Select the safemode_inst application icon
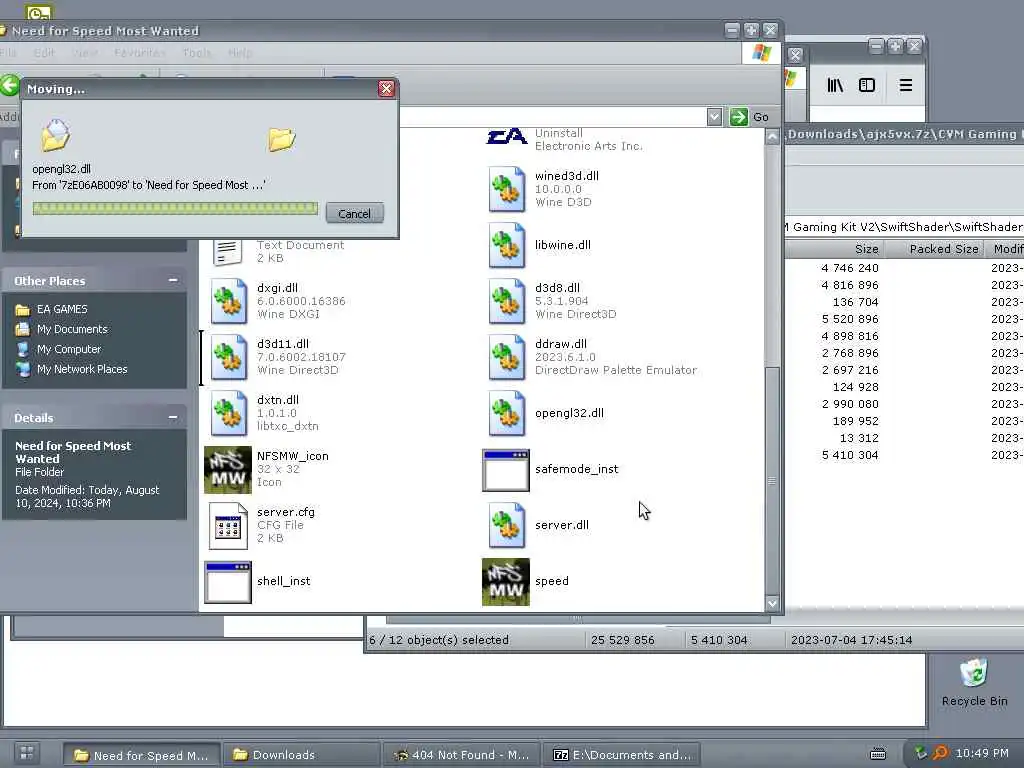Viewport: 1024px width, 768px height. 505,470
